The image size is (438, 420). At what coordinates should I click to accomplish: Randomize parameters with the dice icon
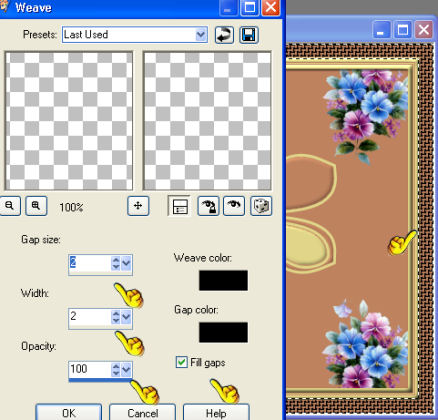point(261,206)
